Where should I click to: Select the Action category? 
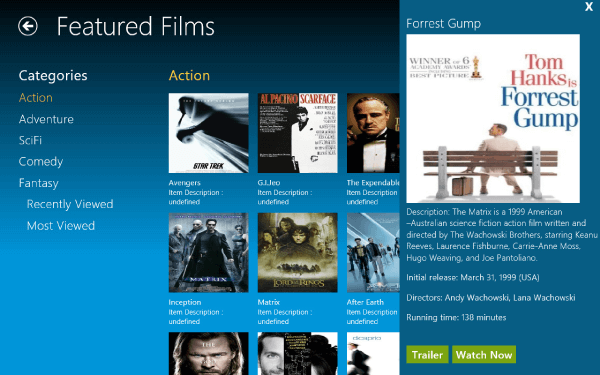(x=36, y=98)
